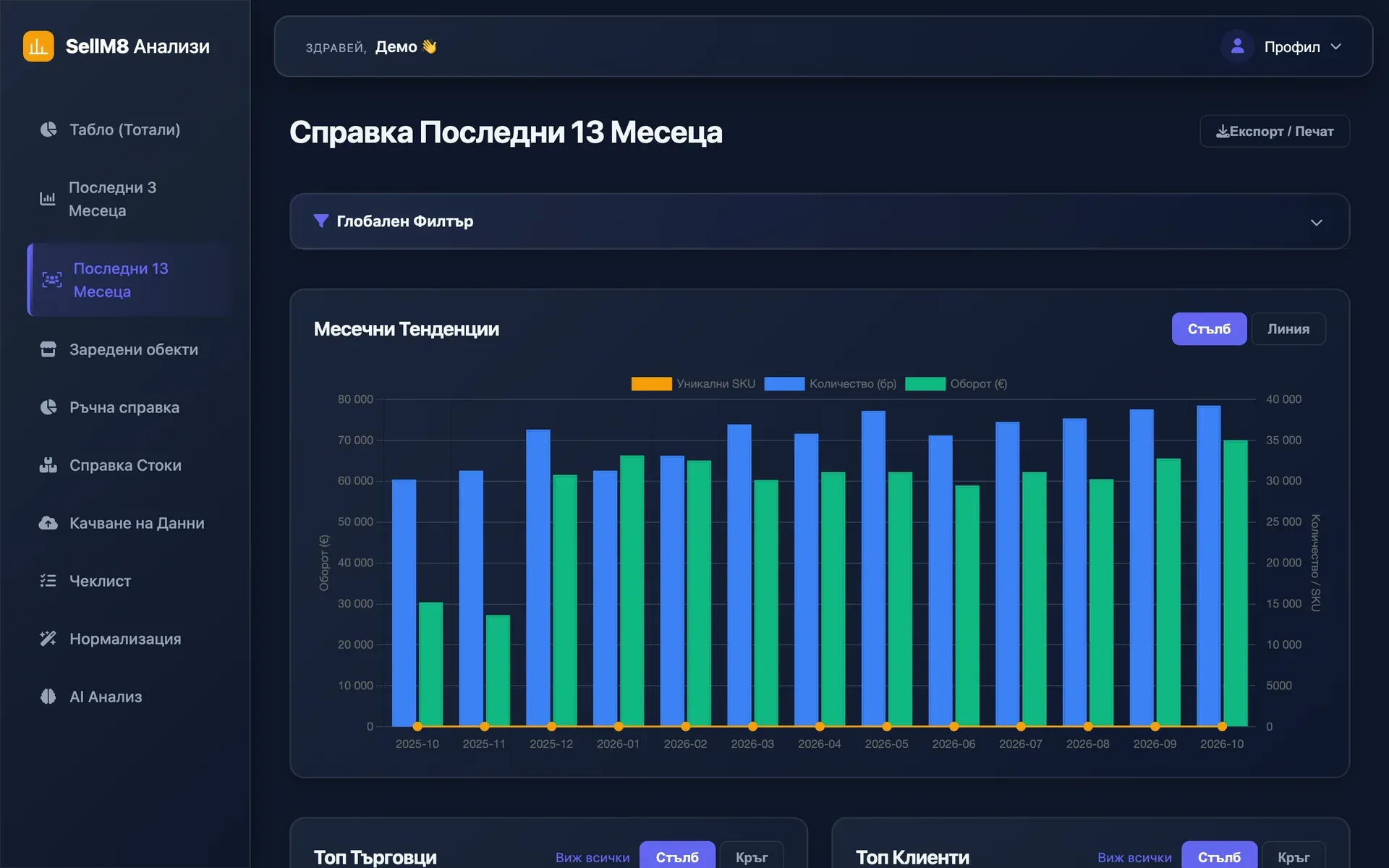This screenshot has height=868, width=1389.
Task: Switch Месечни Тенденции chart to Линия
Action: (1288, 329)
